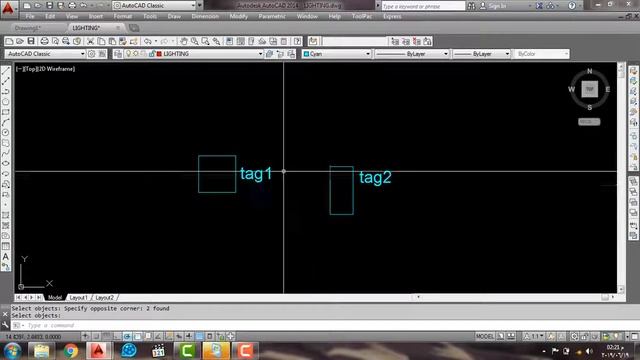This screenshot has width=640, height=360.
Task: Click the Copy icon in Standard toolbar
Action: click(101, 41)
